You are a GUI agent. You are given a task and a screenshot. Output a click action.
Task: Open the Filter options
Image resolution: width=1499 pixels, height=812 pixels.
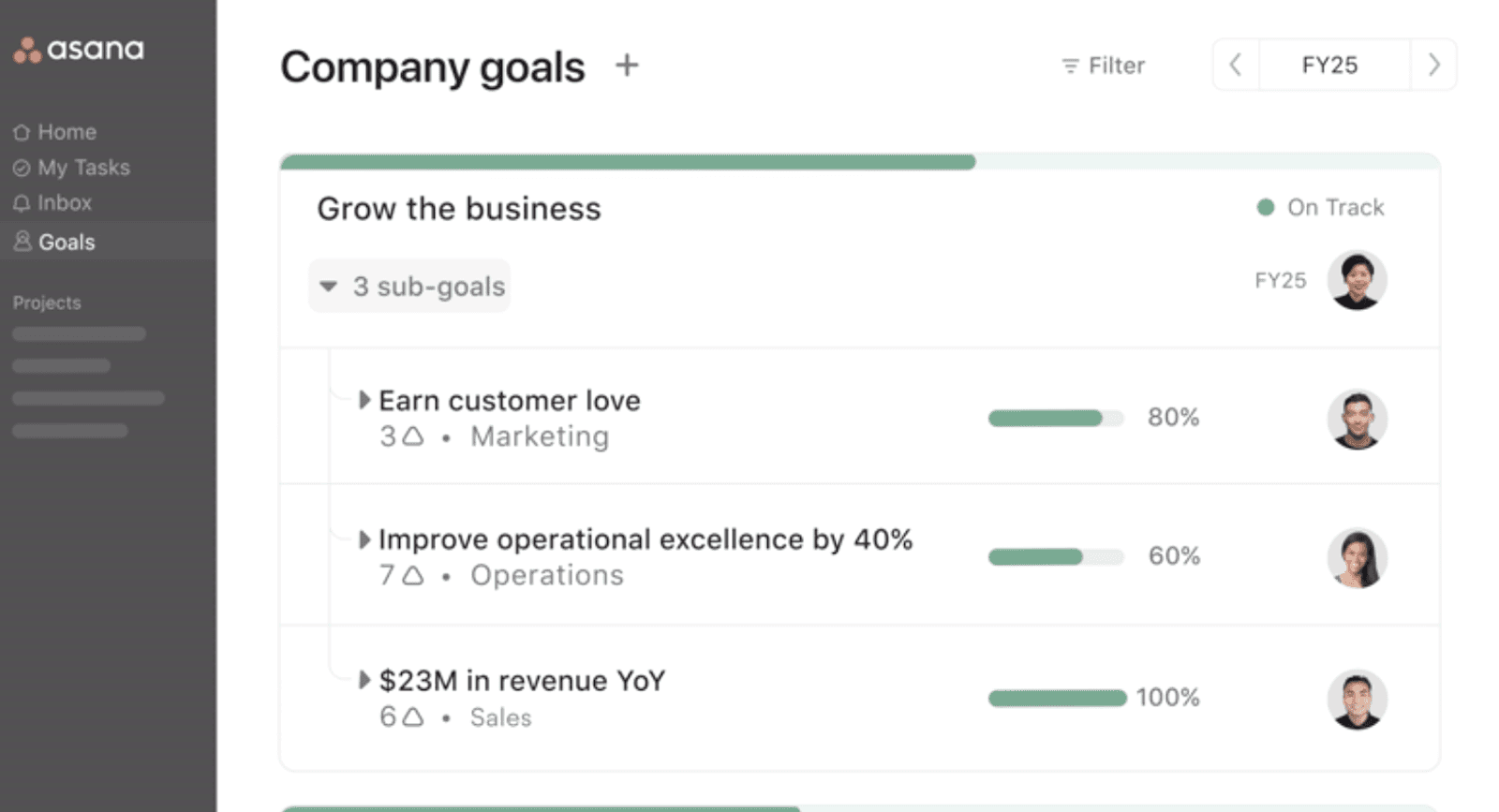1103,66
